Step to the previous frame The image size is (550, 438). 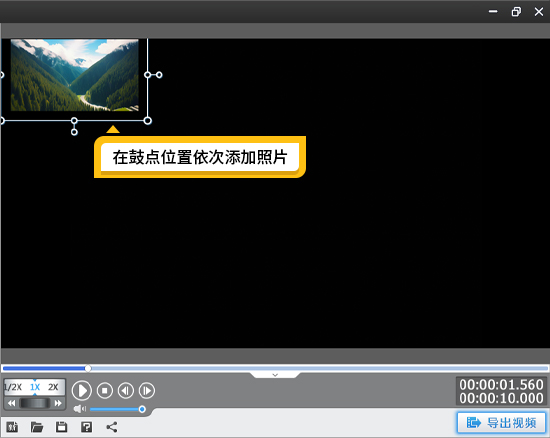126,390
